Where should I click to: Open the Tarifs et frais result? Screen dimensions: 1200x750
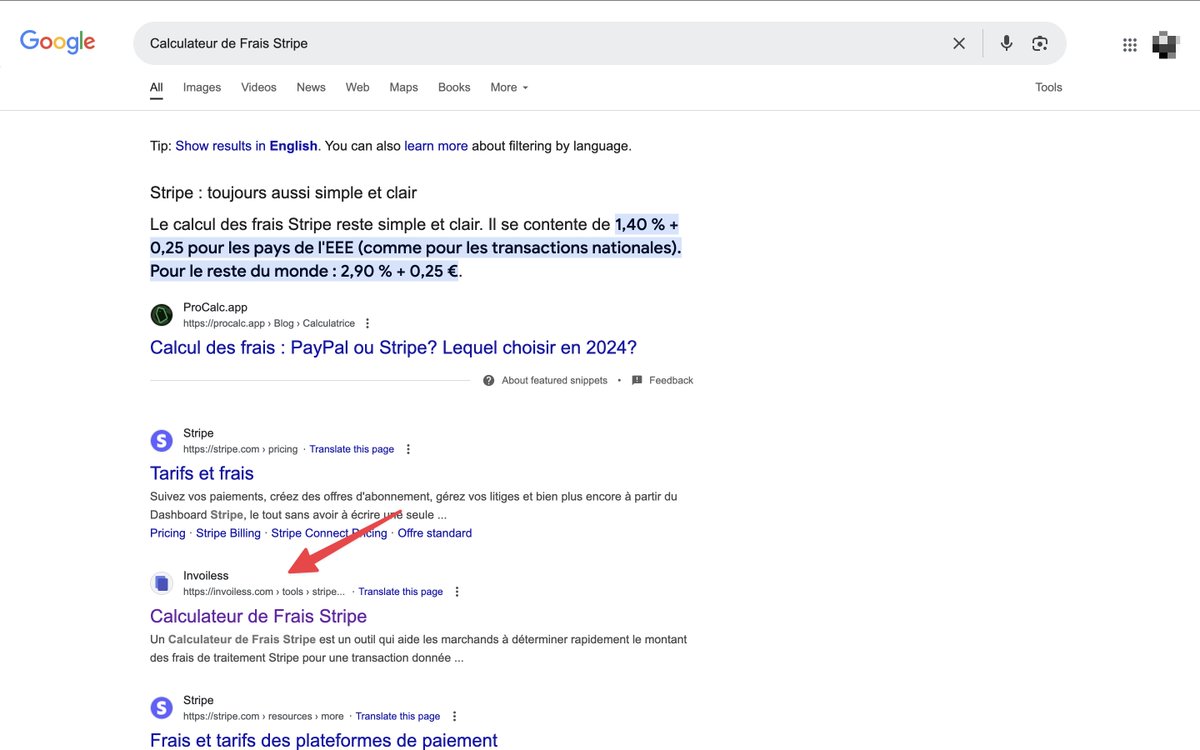202,473
